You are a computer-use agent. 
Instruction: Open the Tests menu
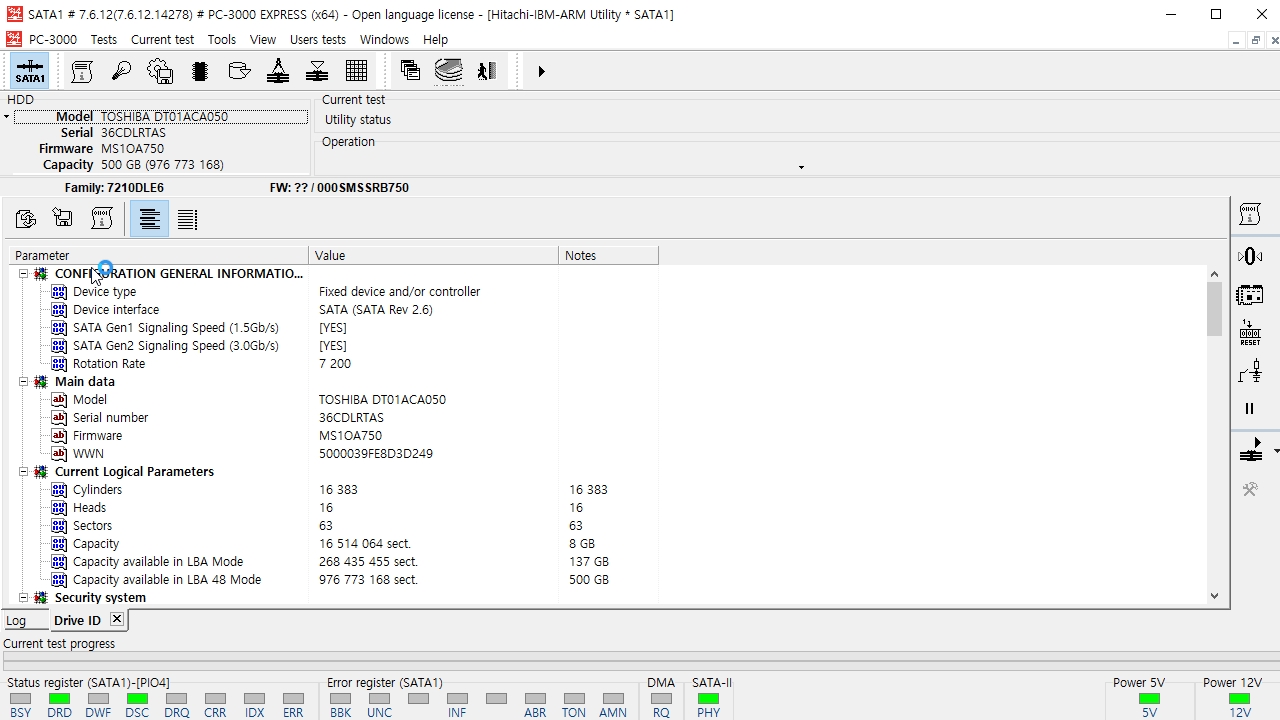click(x=103, y=40)
